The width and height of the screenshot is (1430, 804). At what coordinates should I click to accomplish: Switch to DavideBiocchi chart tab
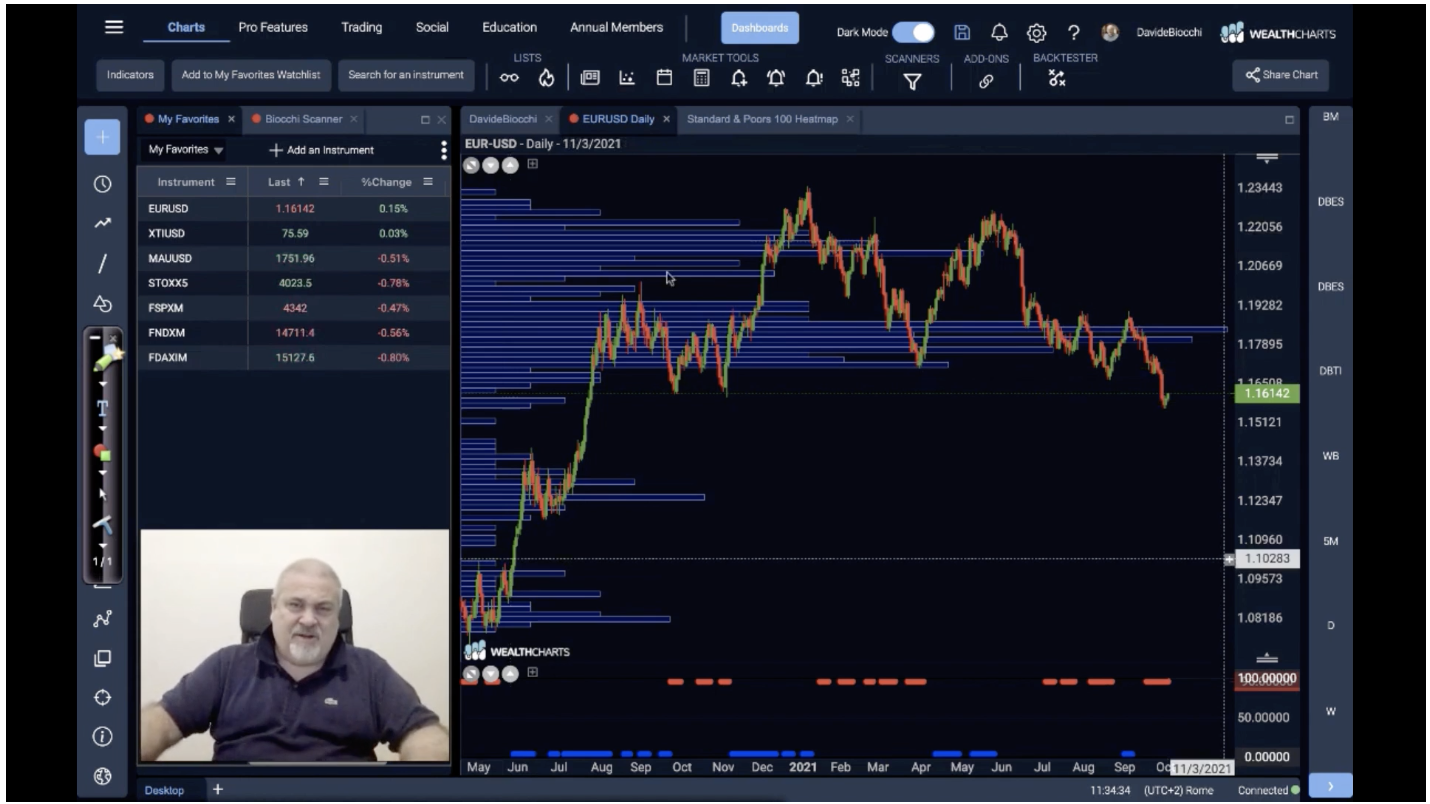502,119
